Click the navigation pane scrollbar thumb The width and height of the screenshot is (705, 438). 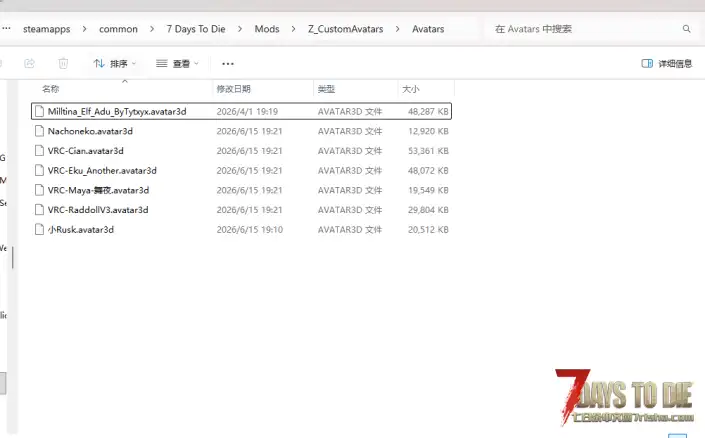pos(13,257)
